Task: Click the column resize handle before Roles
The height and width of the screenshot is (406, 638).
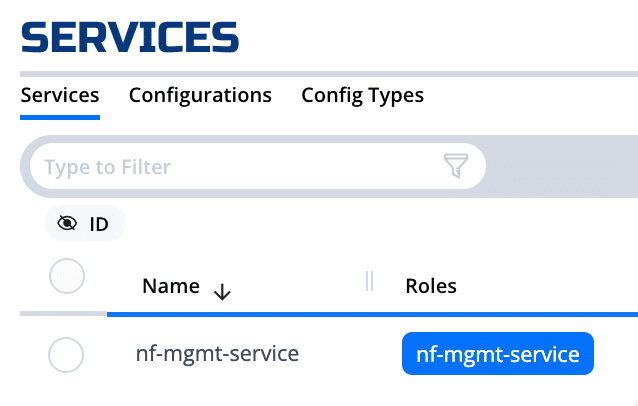Action: click(370, 282)
